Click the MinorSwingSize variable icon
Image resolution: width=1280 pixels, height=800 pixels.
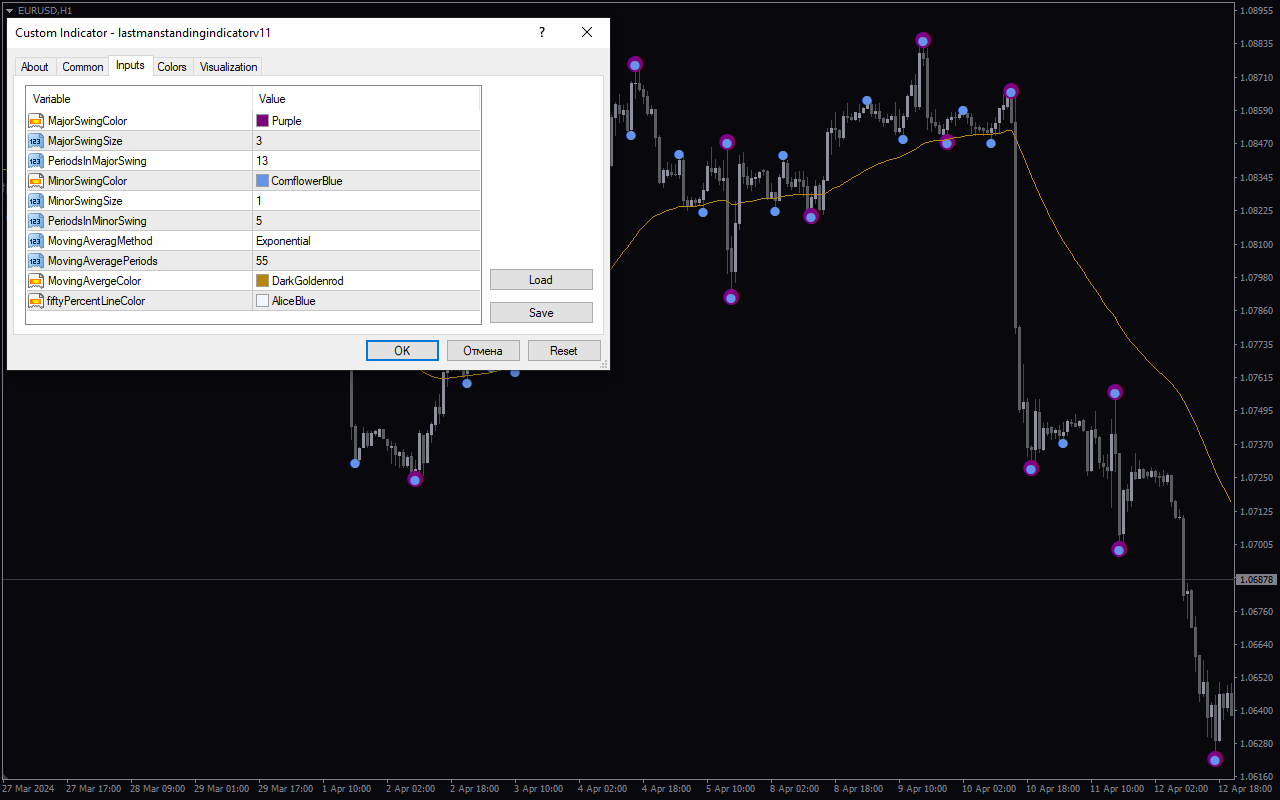36,201
